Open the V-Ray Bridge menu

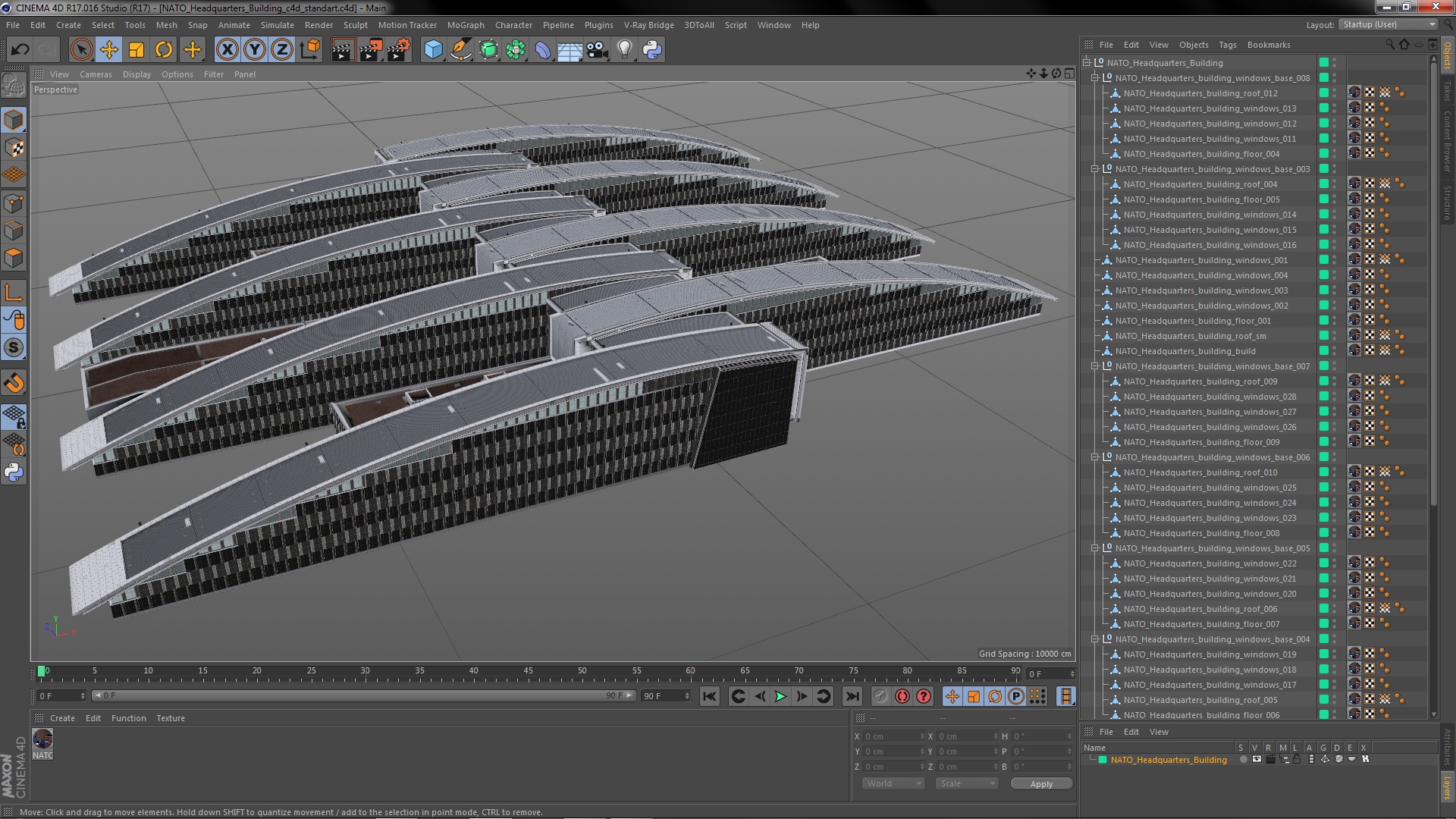pos(648,25)
